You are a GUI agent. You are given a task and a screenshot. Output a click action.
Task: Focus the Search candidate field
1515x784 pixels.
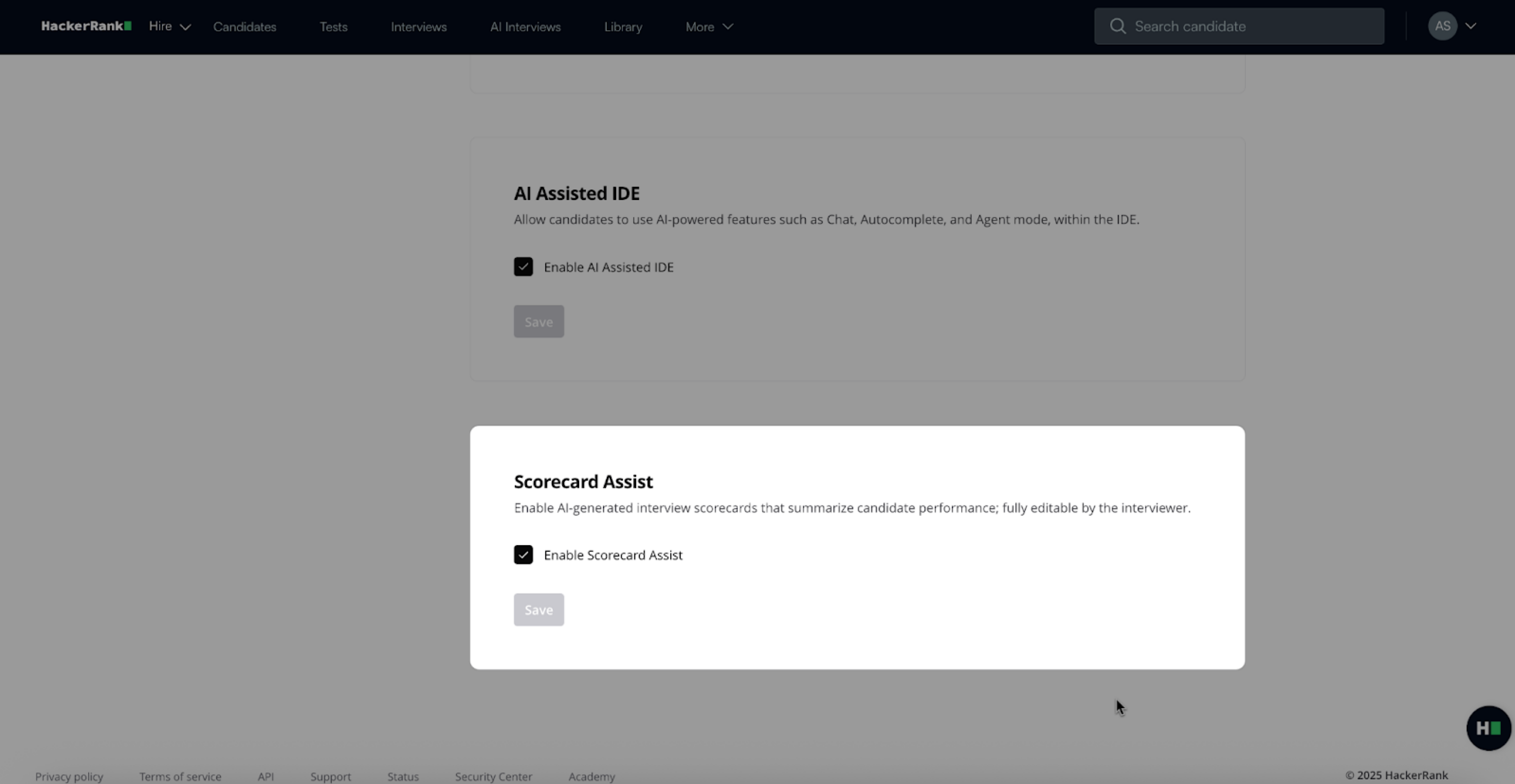point(1253,27)
